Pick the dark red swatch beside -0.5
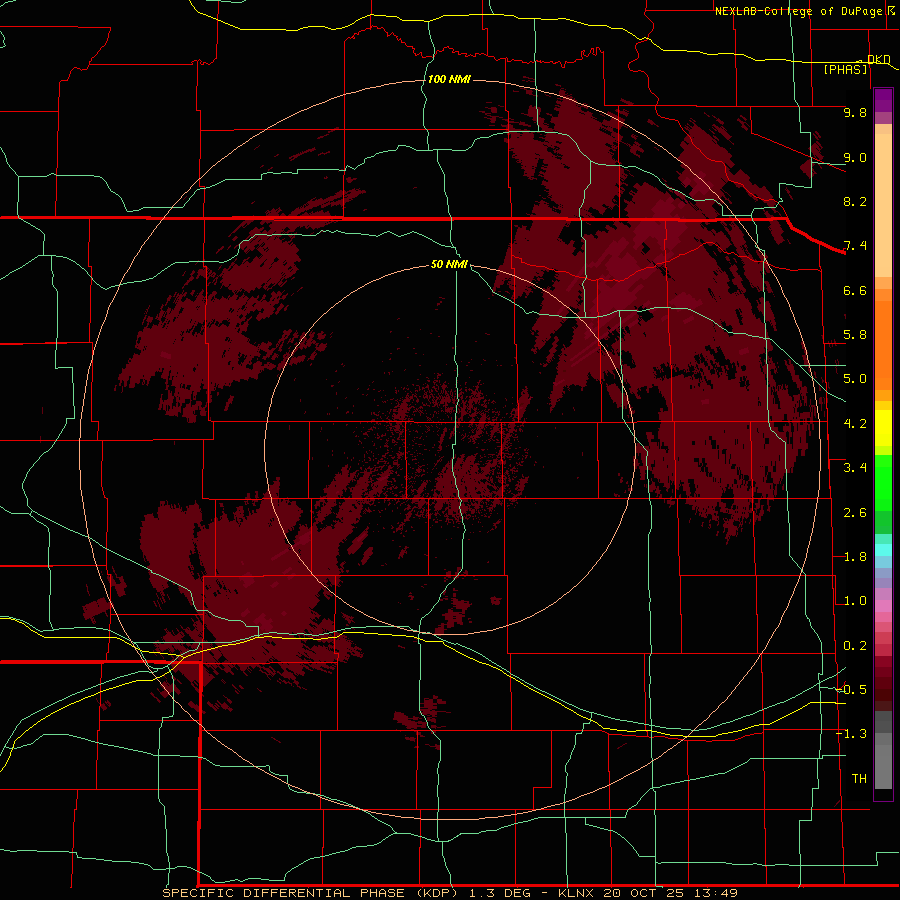Screen dimensions: 900x900 point(883,694)
